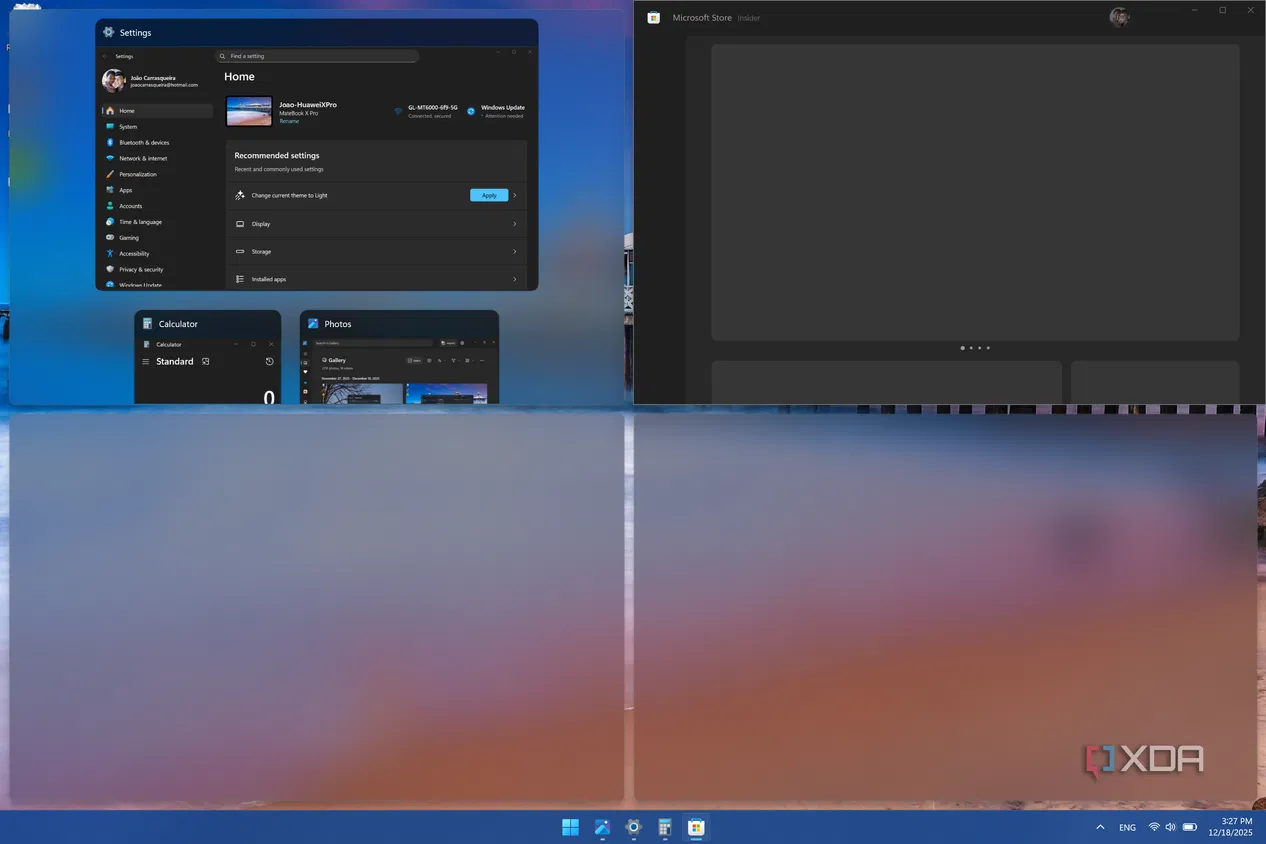Toggle Calculator keep on top icon
The image size is (1266, 844).
(205, 362)
